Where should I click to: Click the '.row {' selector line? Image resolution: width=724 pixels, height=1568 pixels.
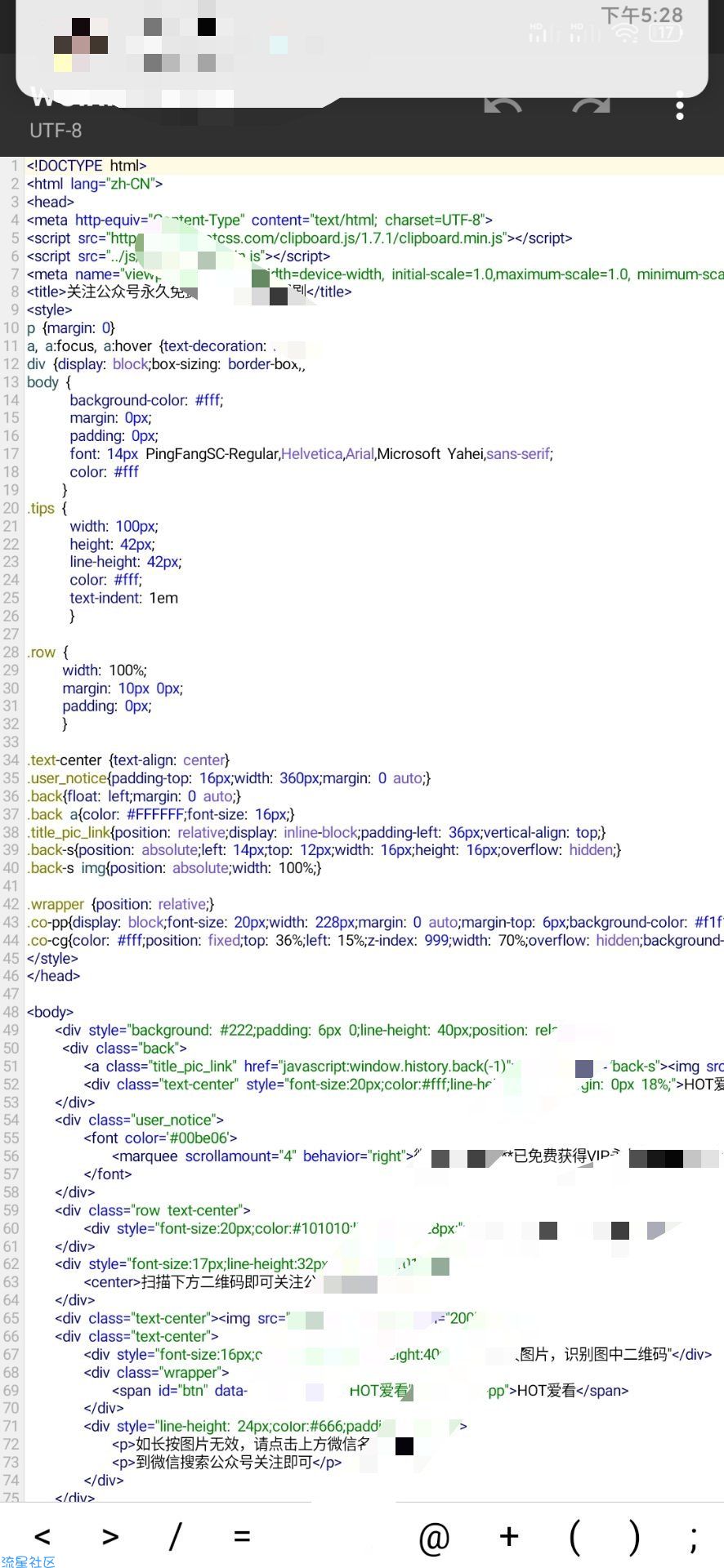[x=47, y=652]
